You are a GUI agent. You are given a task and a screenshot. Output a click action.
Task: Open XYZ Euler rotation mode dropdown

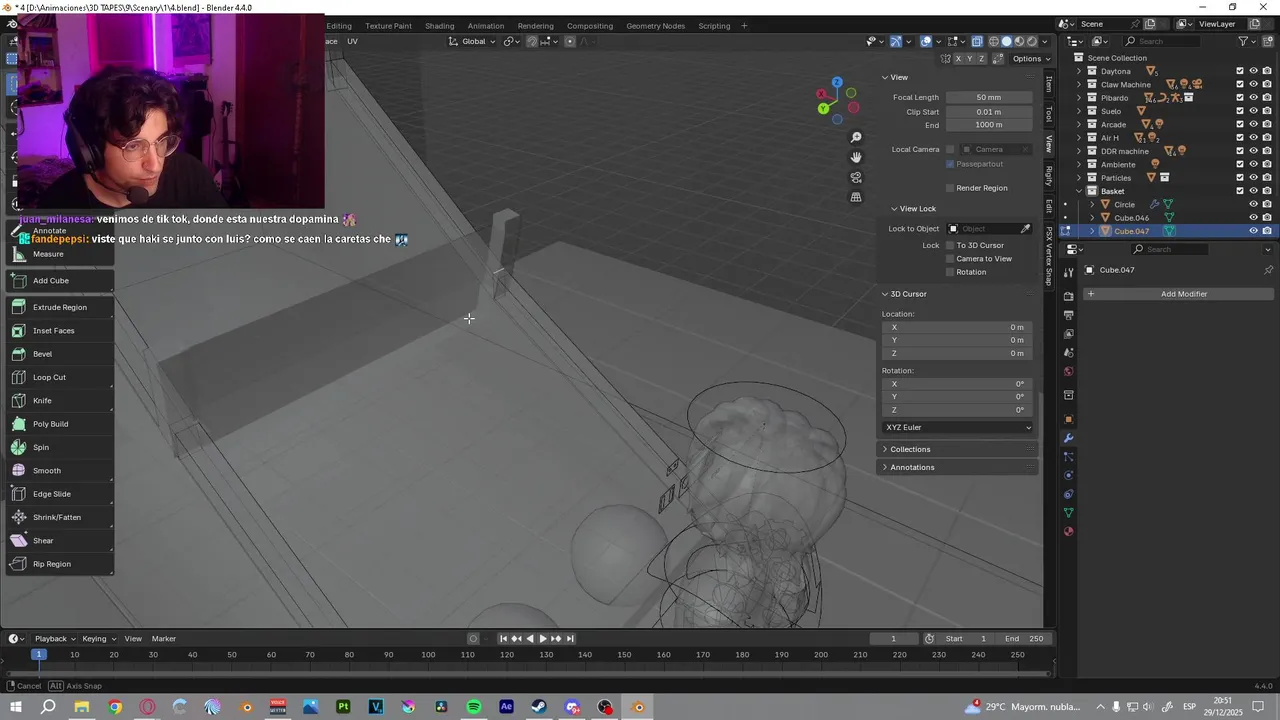(x=958, y=427)
